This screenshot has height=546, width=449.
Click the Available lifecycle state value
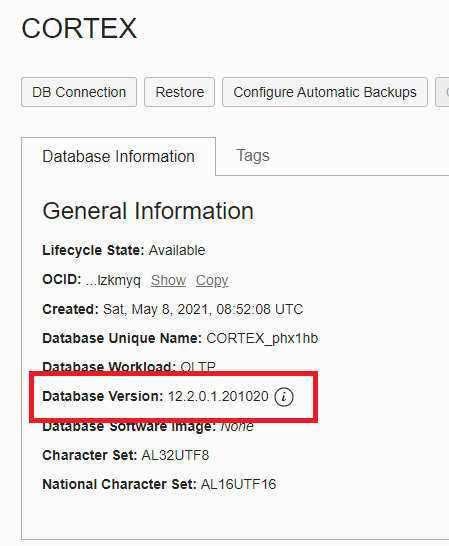point(177,250)
